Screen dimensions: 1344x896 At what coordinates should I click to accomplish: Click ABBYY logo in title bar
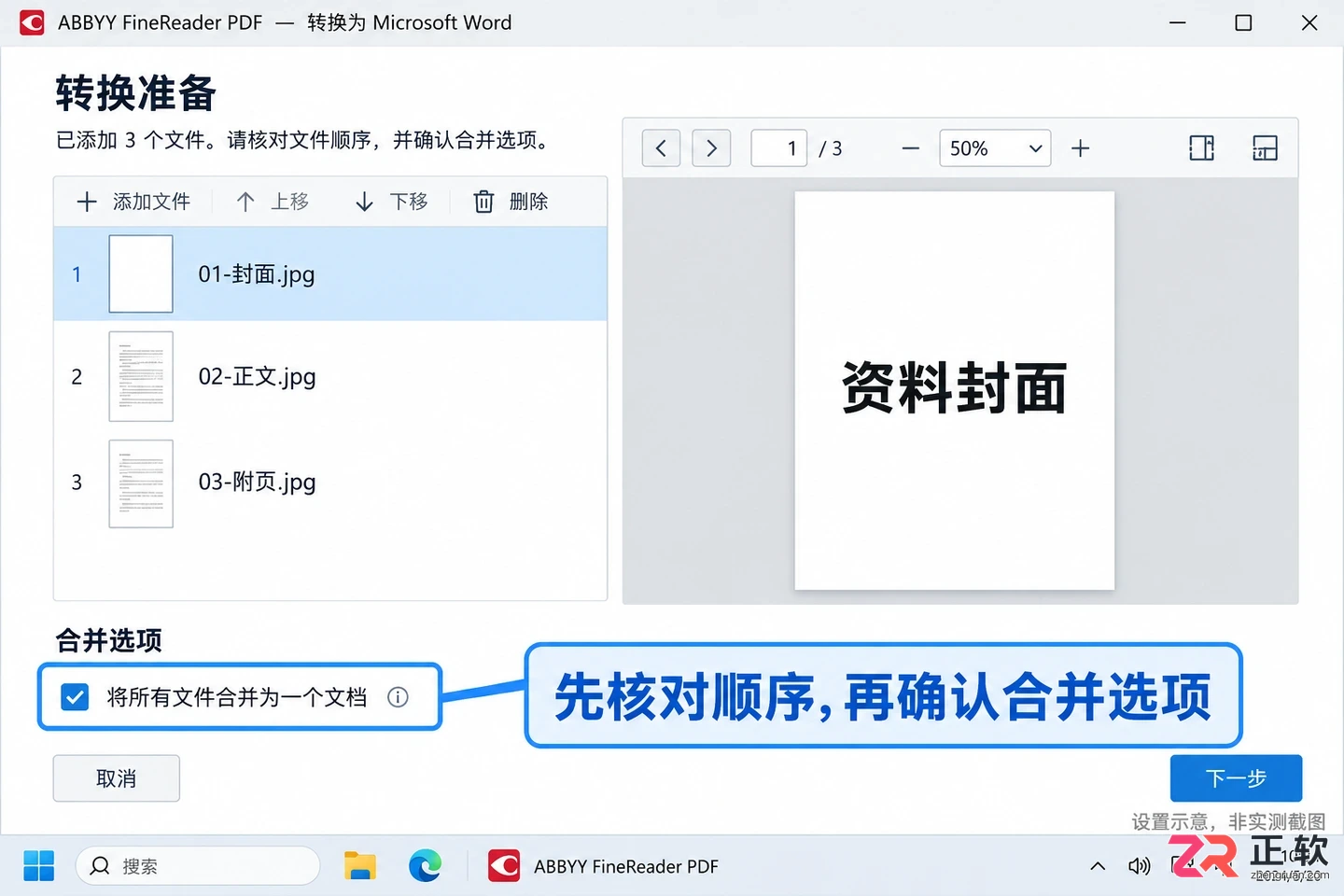(x=32, y=22)
